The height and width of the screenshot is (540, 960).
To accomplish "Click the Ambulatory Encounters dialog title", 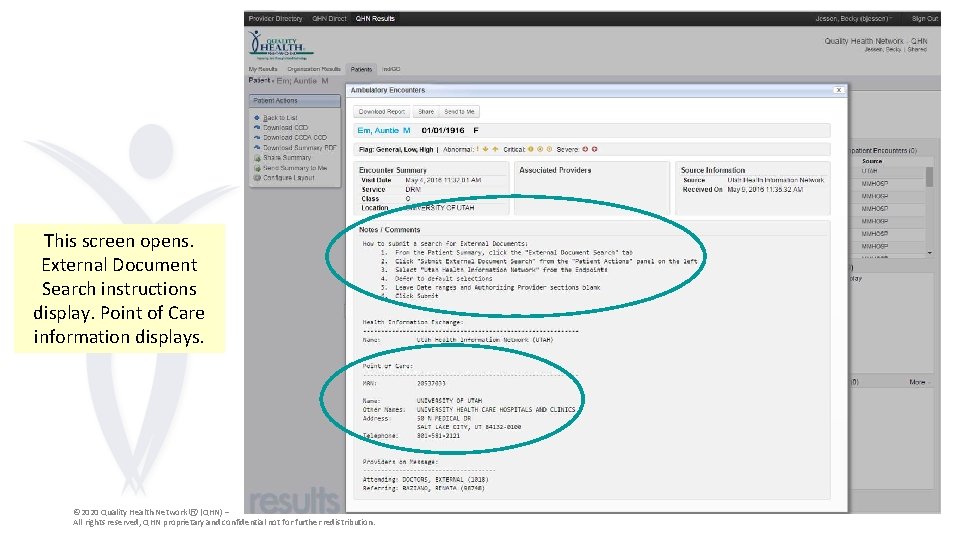I will [x=388, y=90].
